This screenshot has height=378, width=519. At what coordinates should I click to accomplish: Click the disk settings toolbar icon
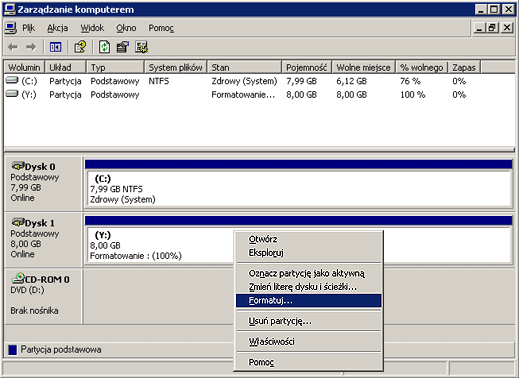click(141, 47)
